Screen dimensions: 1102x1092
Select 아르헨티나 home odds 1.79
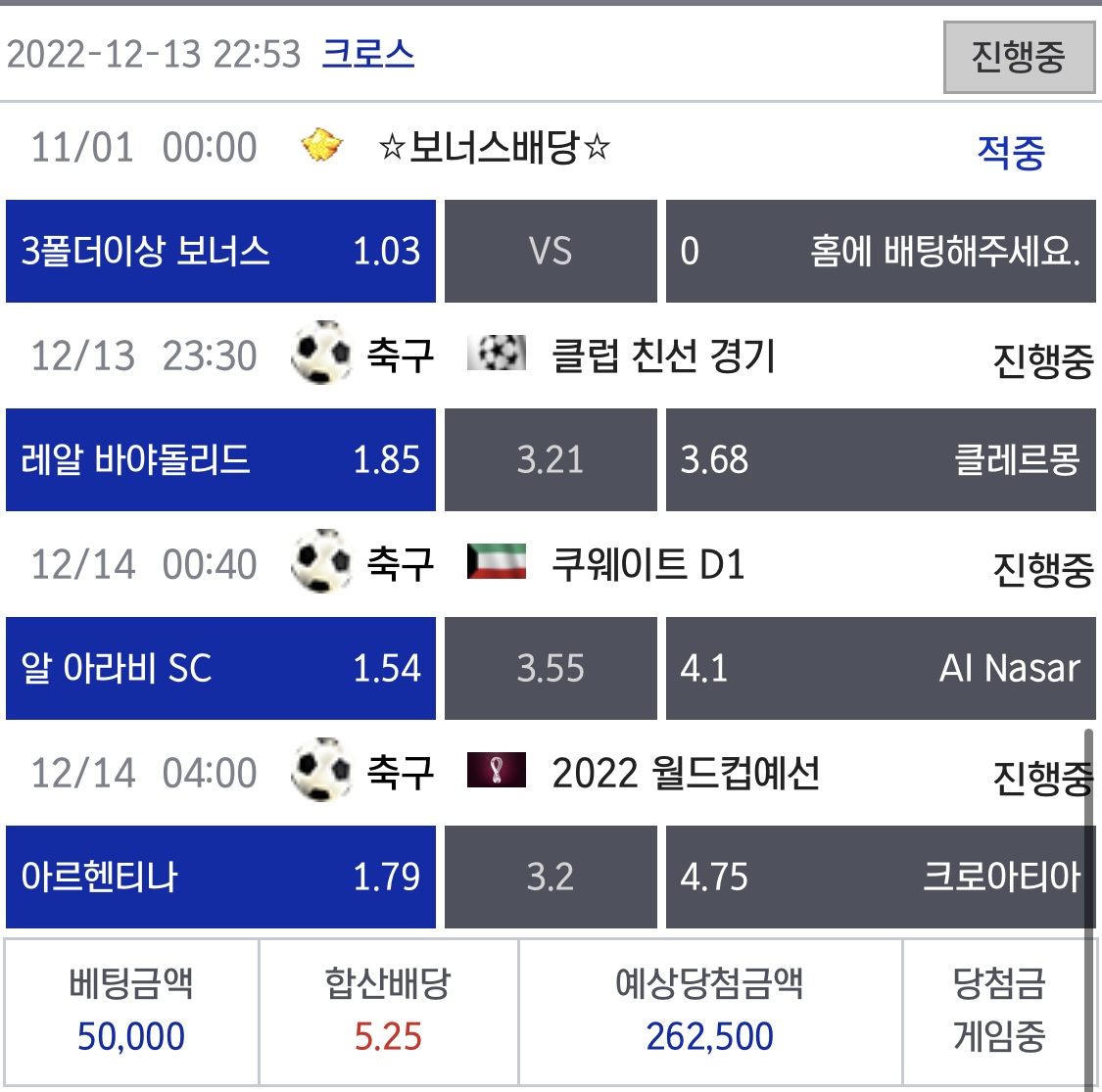click(x=220, y=877)
